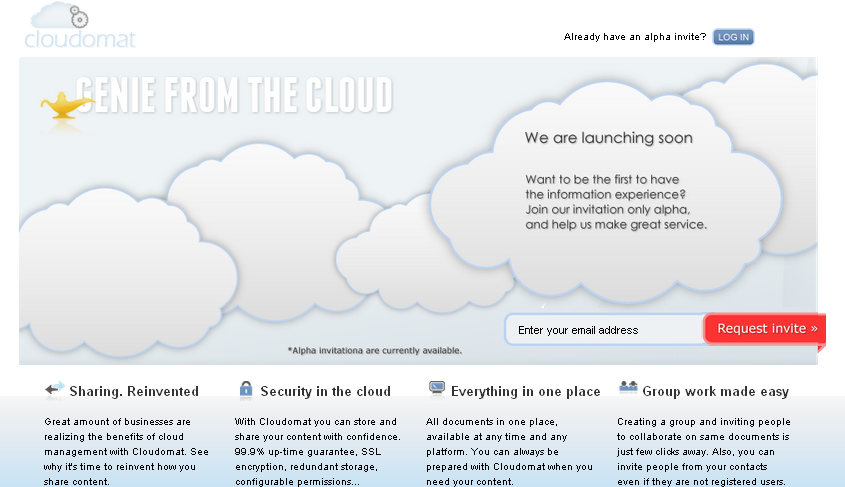
Task: Click the 'We are launching soon' heading
Action: (x=609, y=138)
